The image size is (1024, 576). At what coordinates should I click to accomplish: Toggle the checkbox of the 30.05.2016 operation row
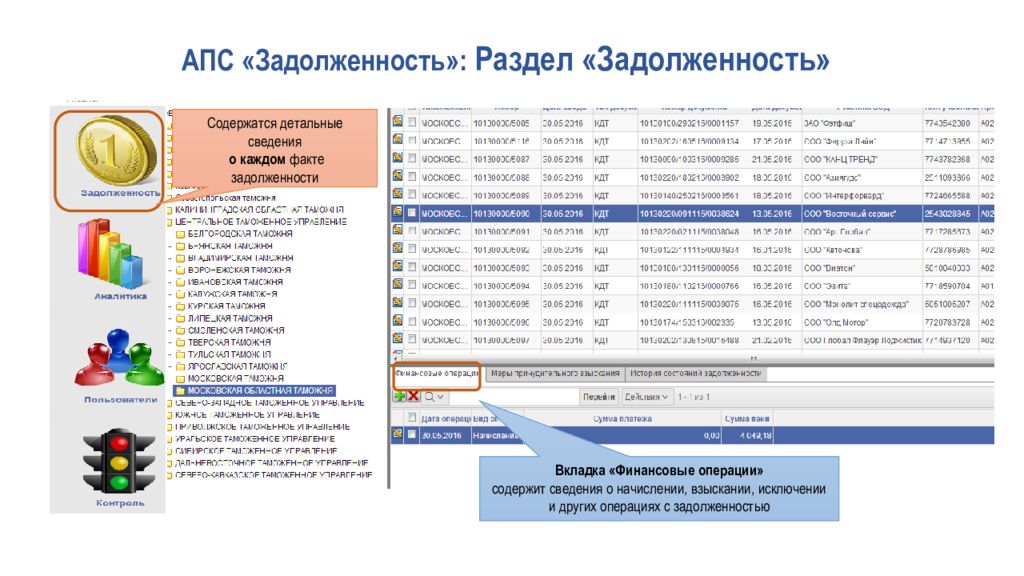pos(412,434)
